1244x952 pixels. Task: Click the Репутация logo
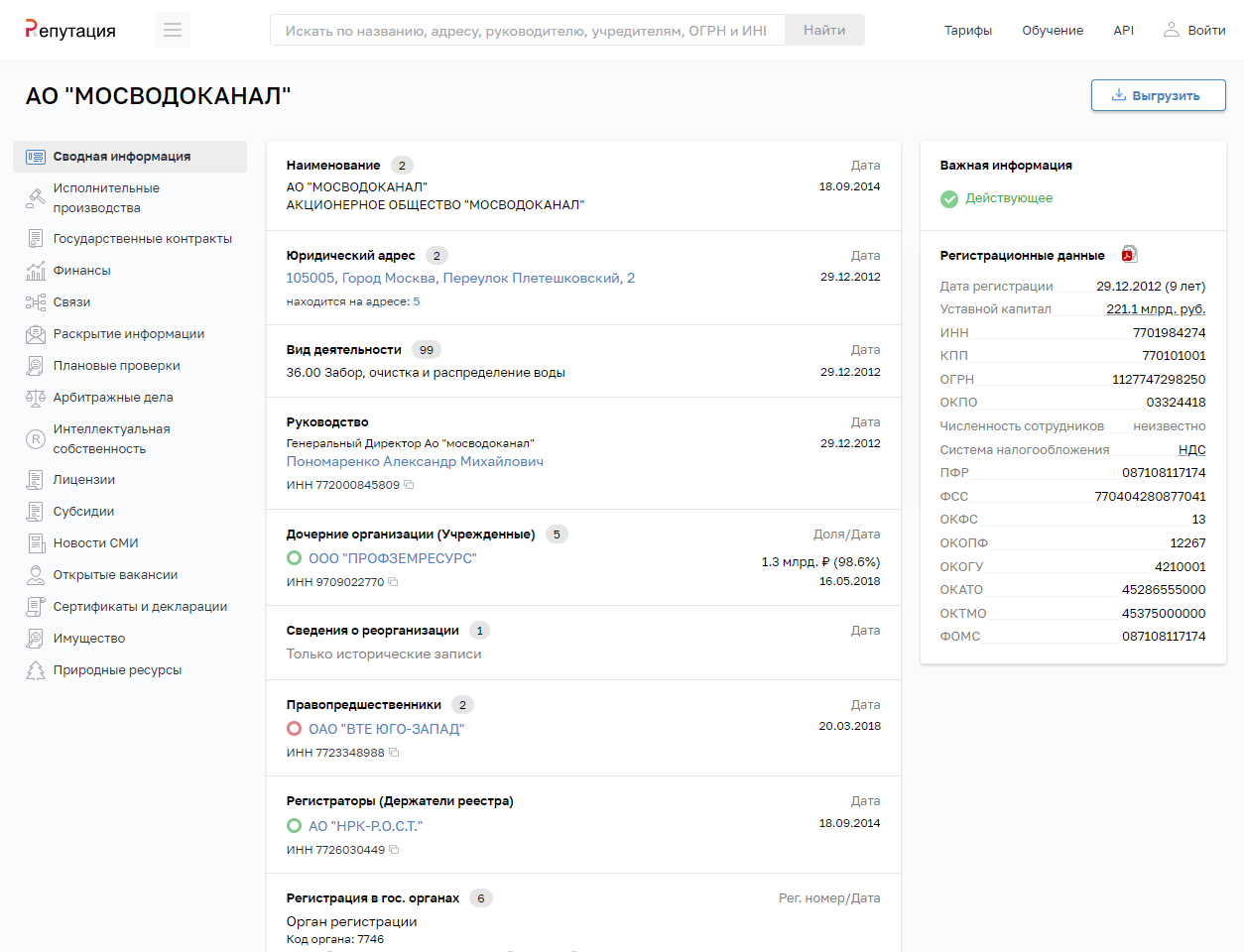pyautogui.click(x=70, y=30)
